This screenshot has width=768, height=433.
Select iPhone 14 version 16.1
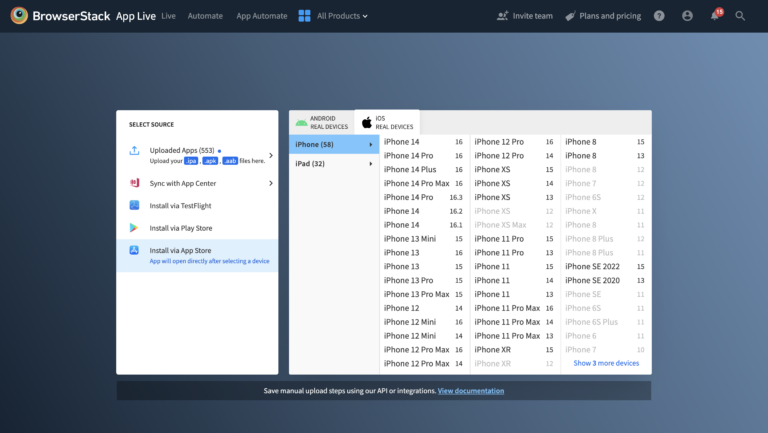pyautogui.click(x=423, y=225)
